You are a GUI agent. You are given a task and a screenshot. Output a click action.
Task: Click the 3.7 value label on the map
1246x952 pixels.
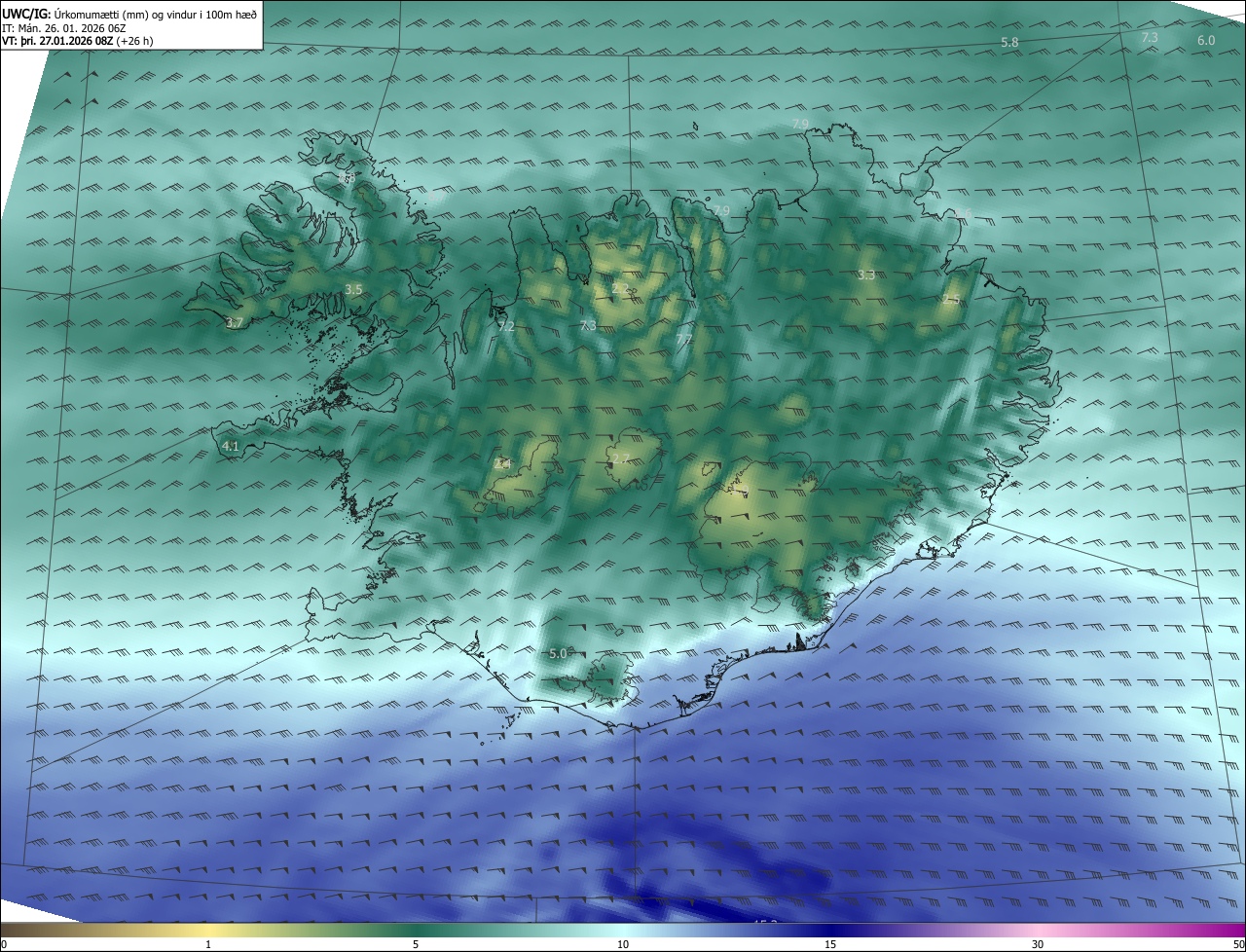(235, 322)
